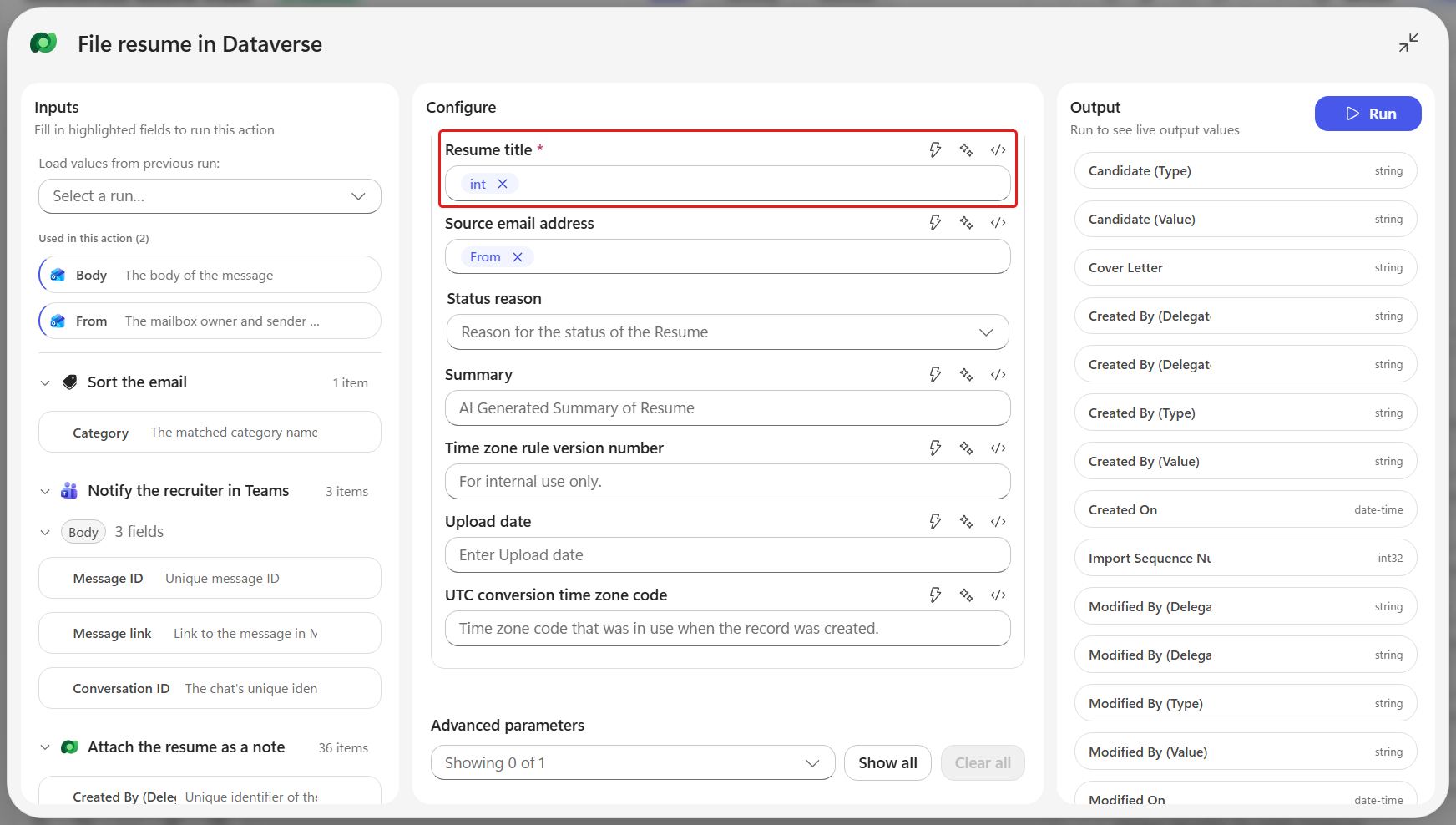Image resolution: width=1456 pixels, height=825 pixels.
Task: Click the Candidate (Type) output row
Action: point(1246,170)
